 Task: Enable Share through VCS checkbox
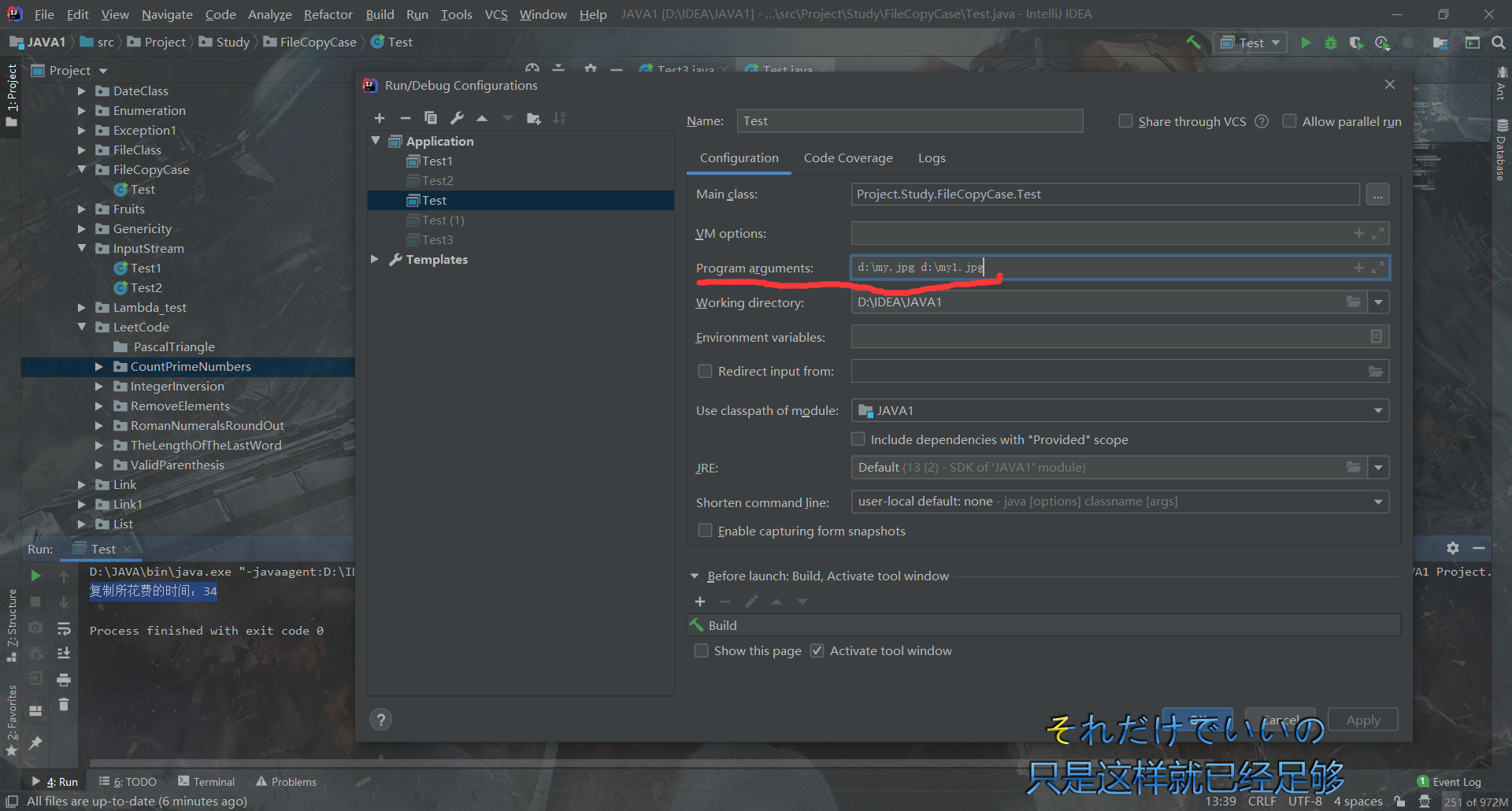tap(1126, 120)
